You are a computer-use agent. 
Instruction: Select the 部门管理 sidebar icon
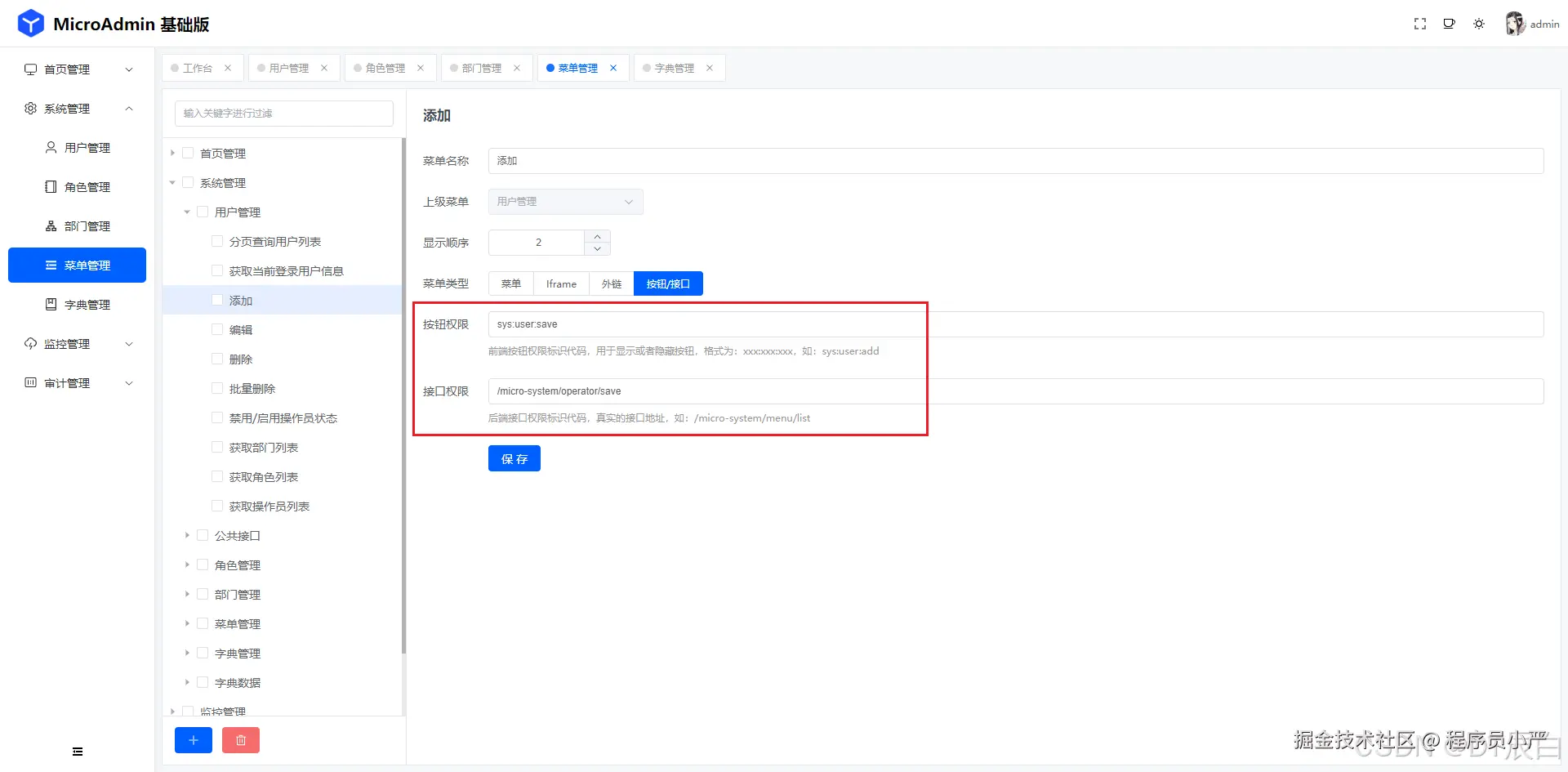[x=49, y=225]
